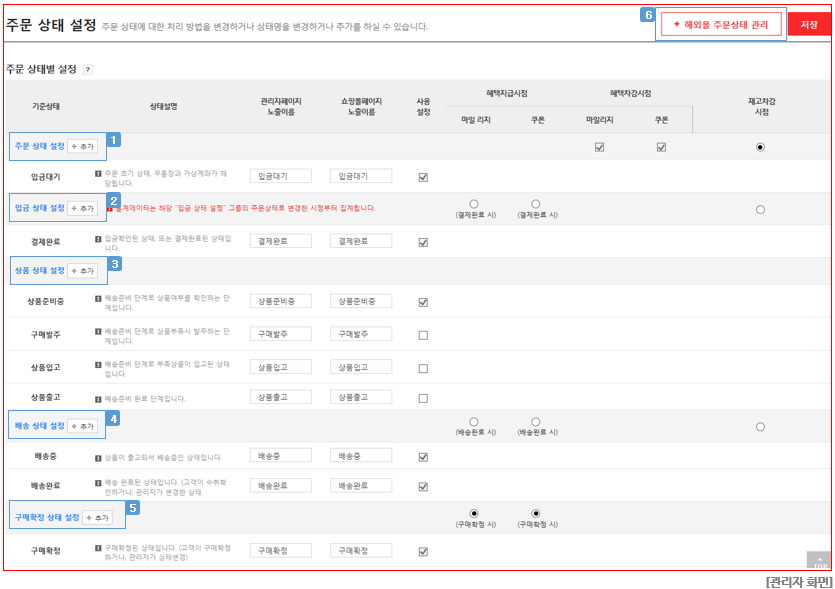Select 쿠폰 지급 radio labeled (배송완료 시)
Viewport: 835px width, 589px height.
(x=536, y=421)
